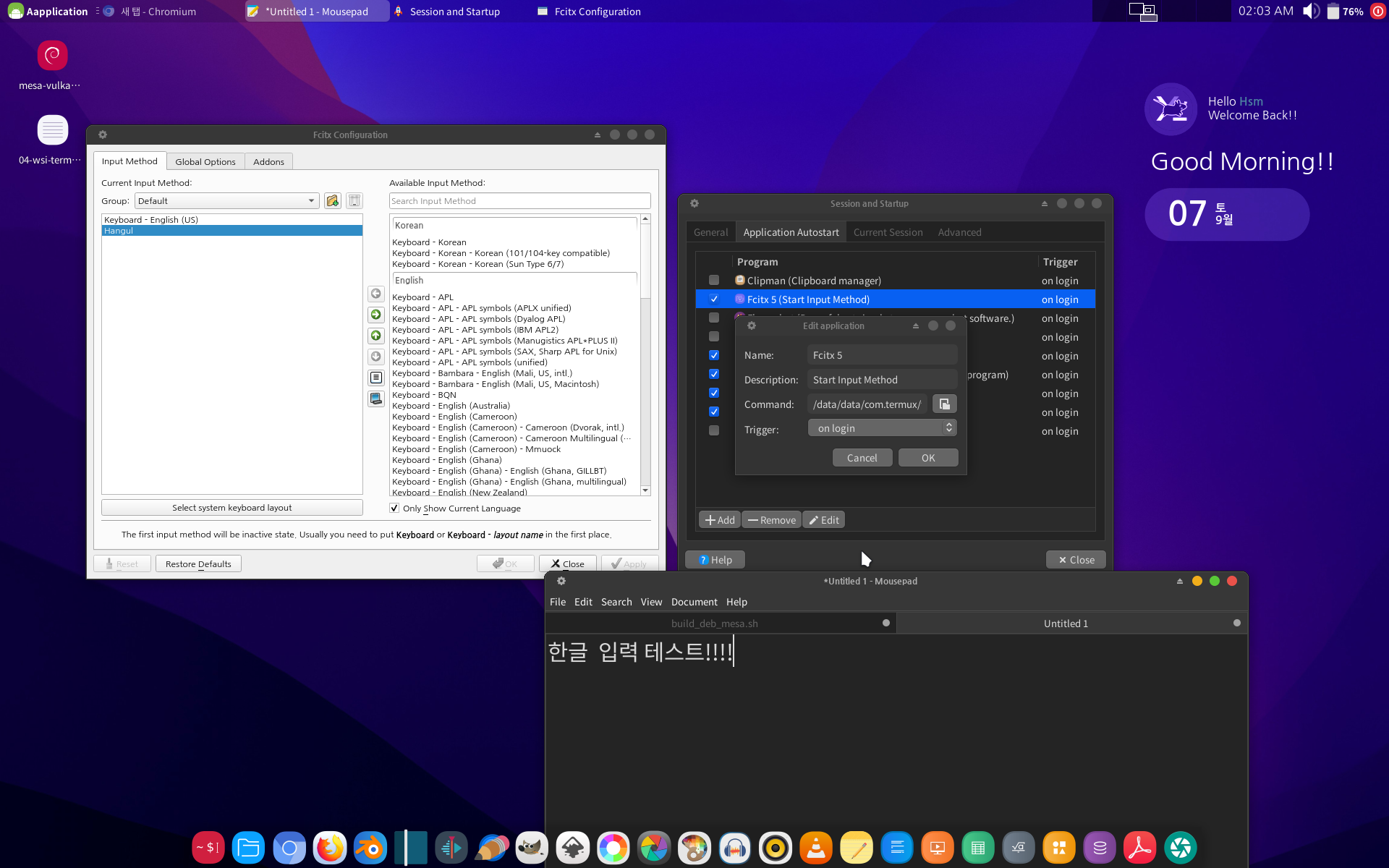This screenshot has height=868, width=1389.
Task: Open the yellow notes app in the dock
Action: click(x=857, y=848)
